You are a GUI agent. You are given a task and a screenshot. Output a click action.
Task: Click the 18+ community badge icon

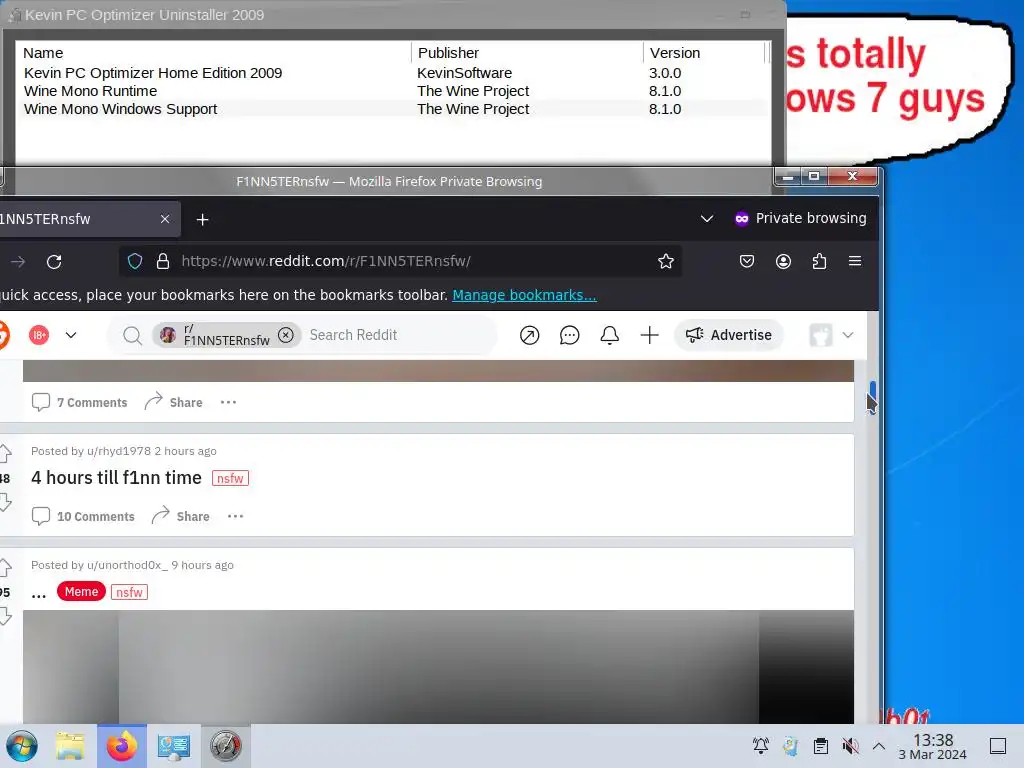click(39, 335)
